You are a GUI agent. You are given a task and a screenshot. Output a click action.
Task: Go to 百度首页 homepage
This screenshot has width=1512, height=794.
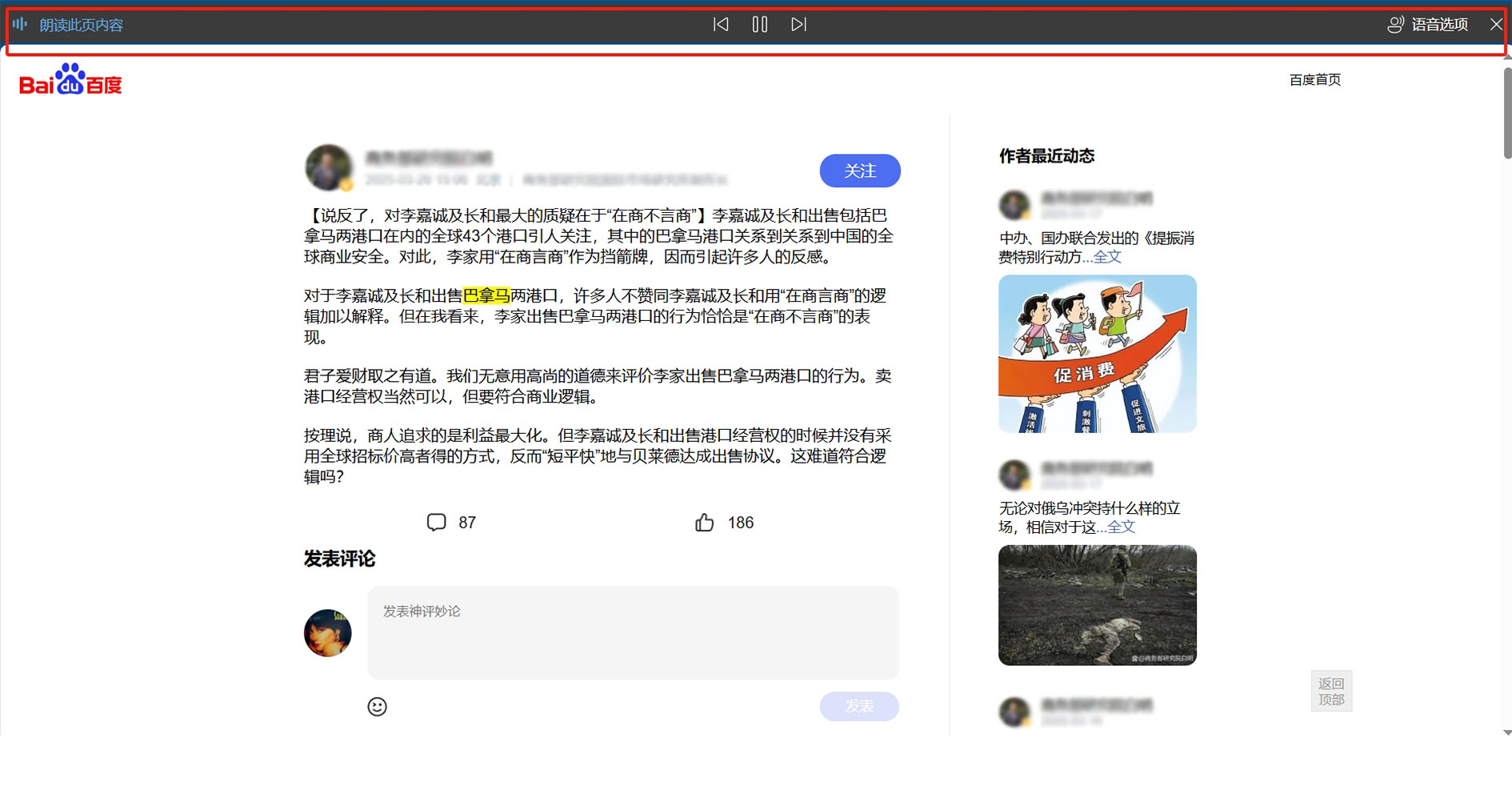point(1314,79)
